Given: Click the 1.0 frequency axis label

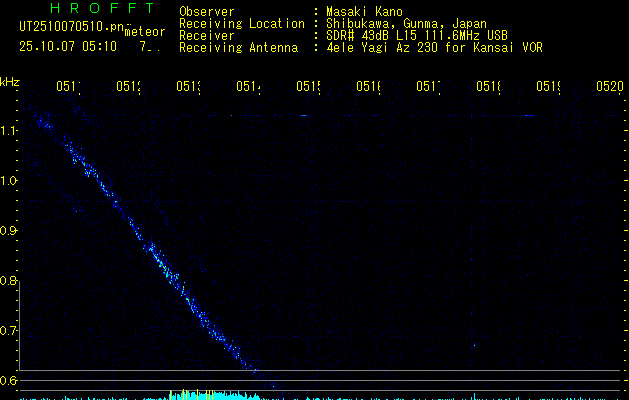Looking at the screenshot, I should [x=9, y=181].
